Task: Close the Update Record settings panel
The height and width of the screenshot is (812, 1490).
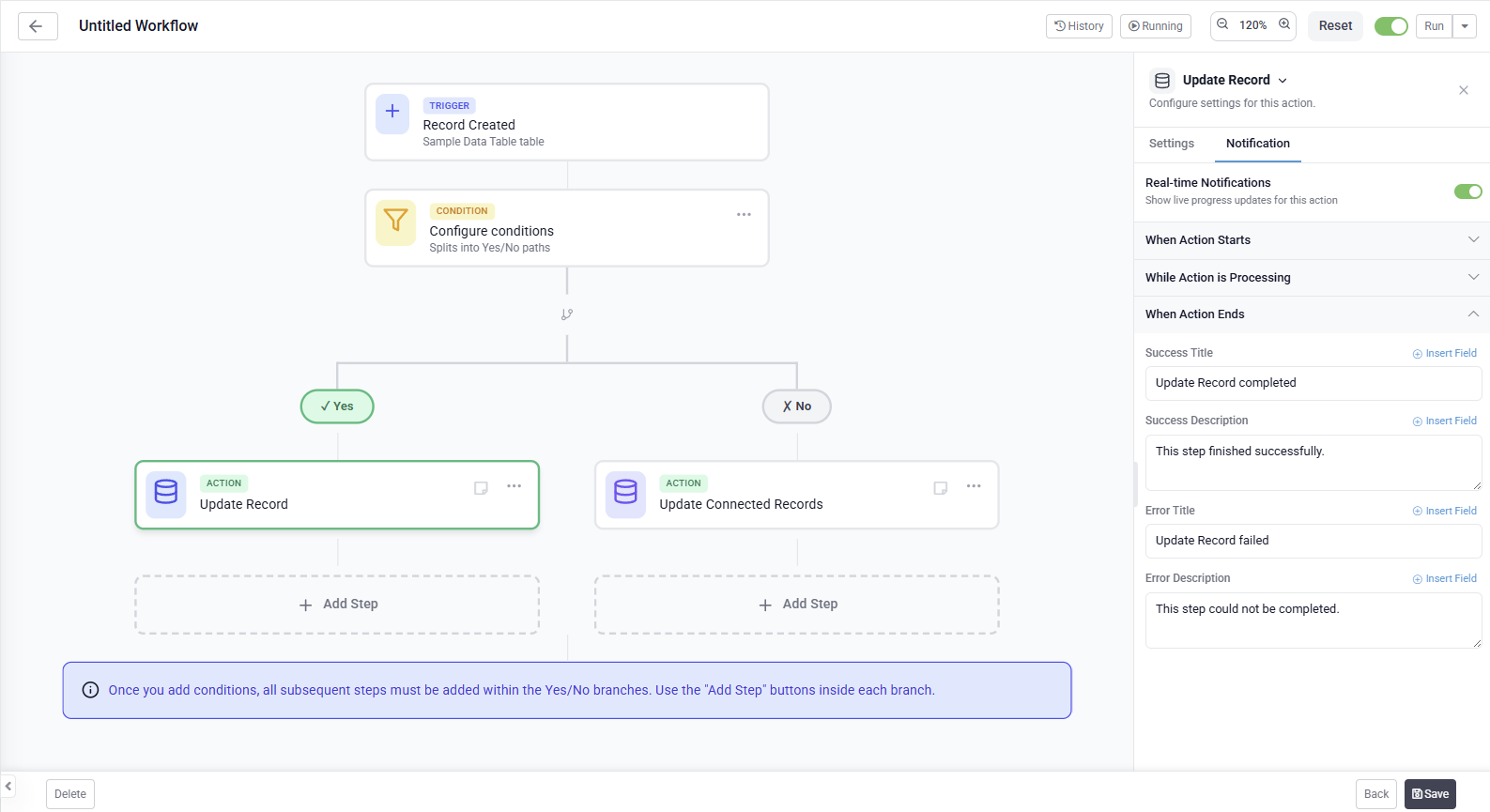Action: (1463, 90)
